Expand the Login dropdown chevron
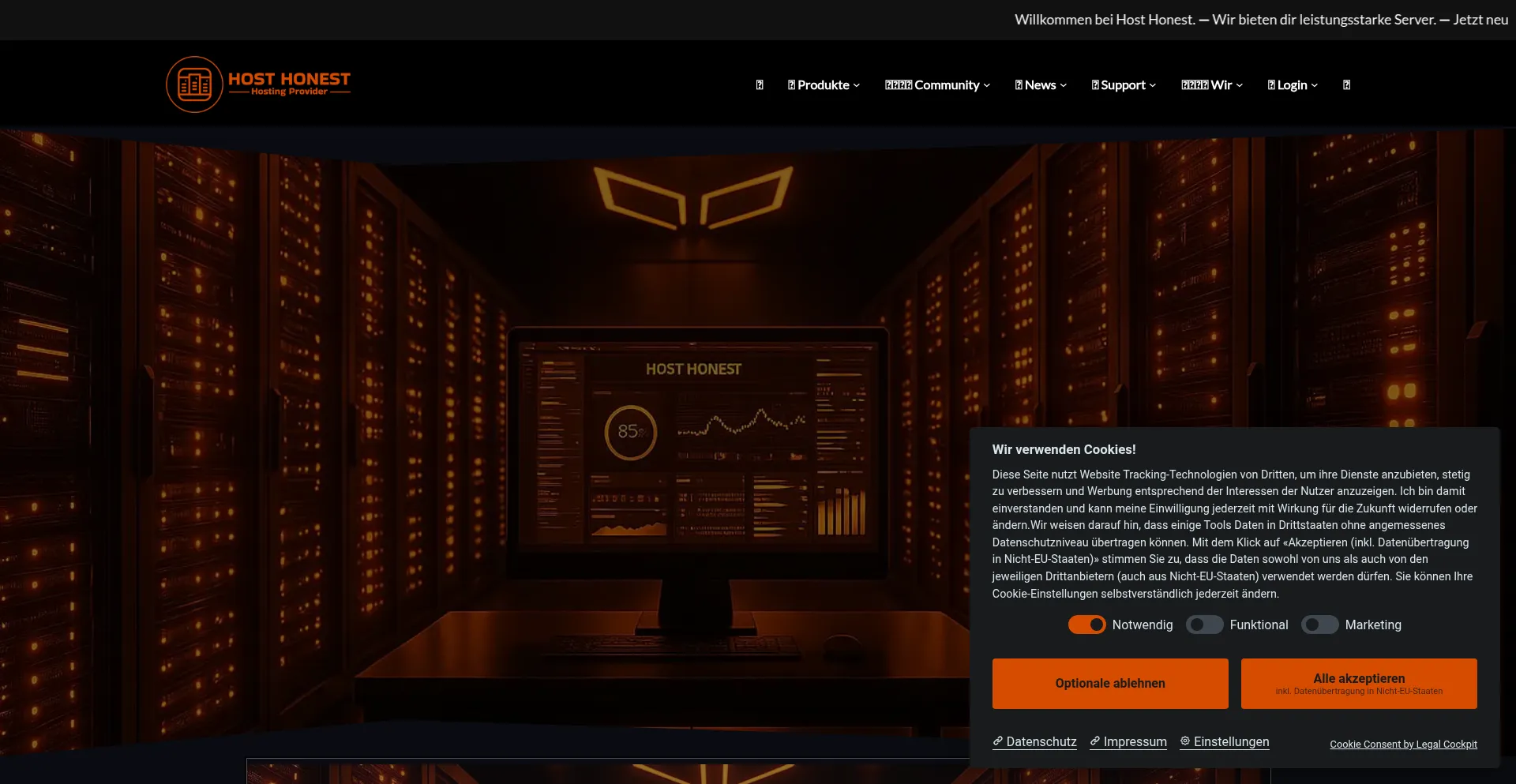 [x=1315, y=85]
